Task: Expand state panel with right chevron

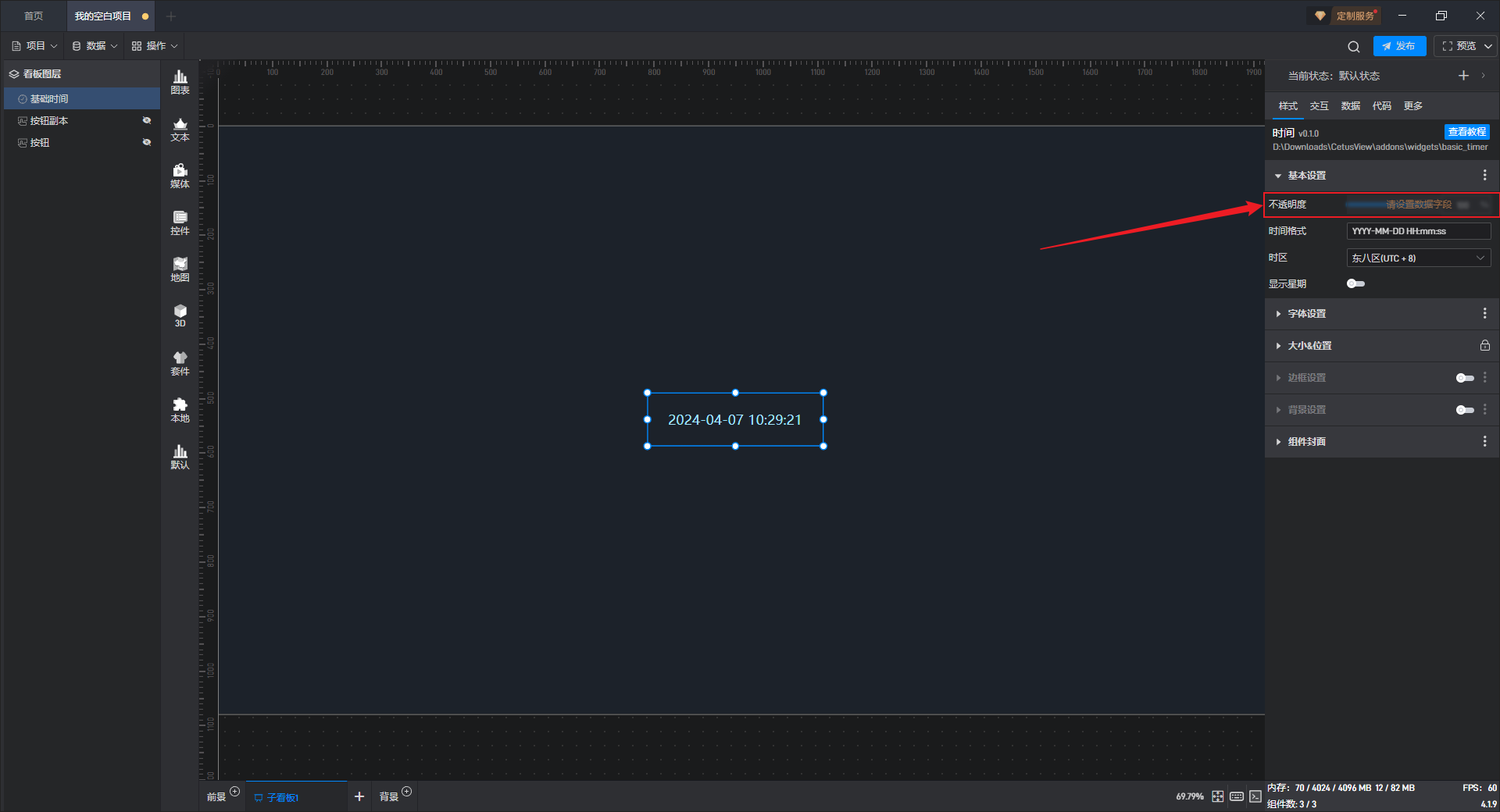Action: pos(1483,76)
